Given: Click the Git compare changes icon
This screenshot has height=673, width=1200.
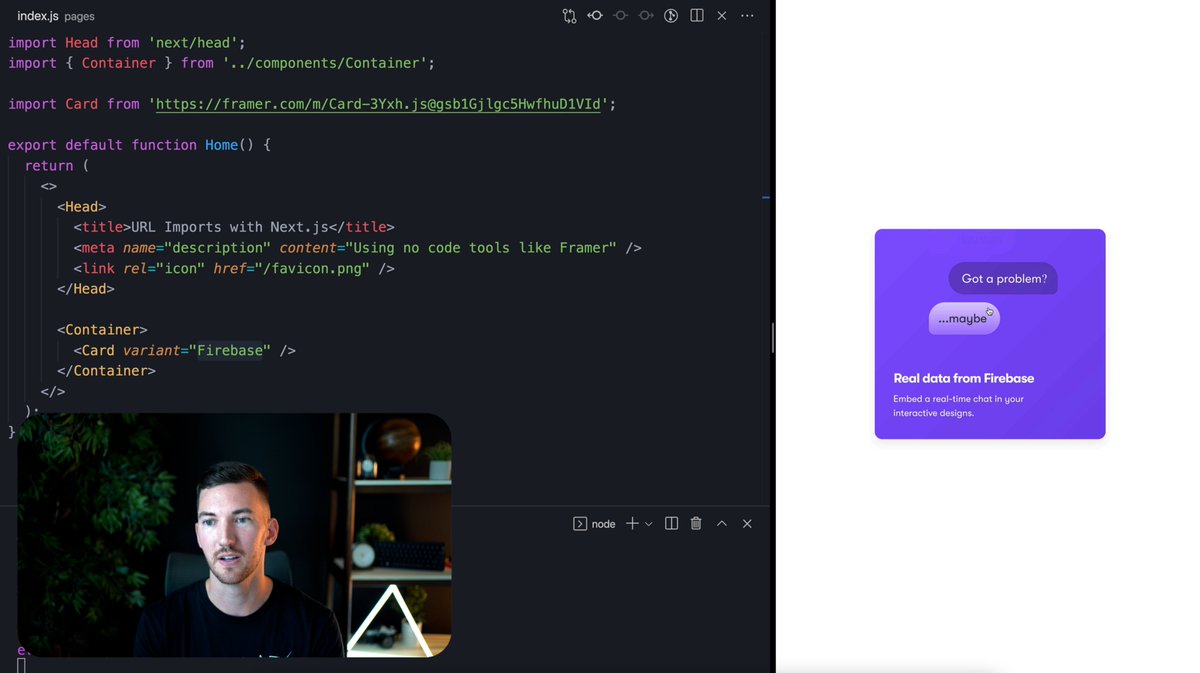Looking at the screenshot, I should click(x=569, y=16).
